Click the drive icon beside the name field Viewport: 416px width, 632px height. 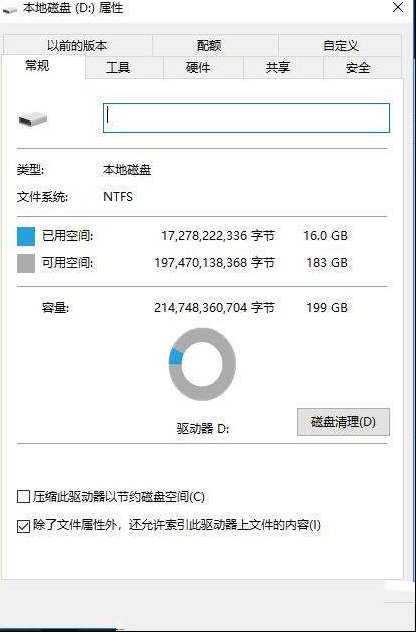tap(33, 118)
